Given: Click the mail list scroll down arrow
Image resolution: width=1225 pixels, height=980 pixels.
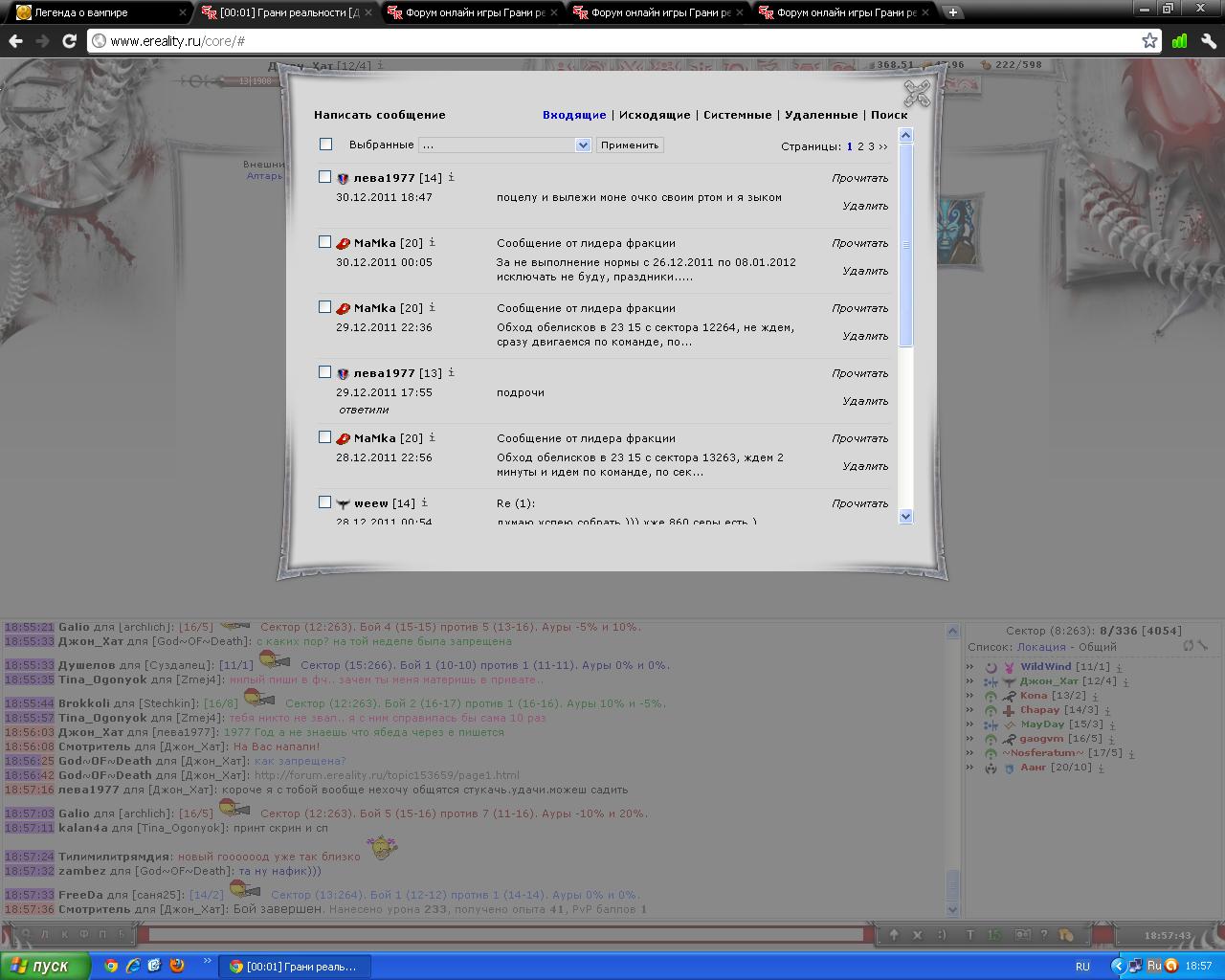Looking at the screenshot, I should tap(906, 516).
